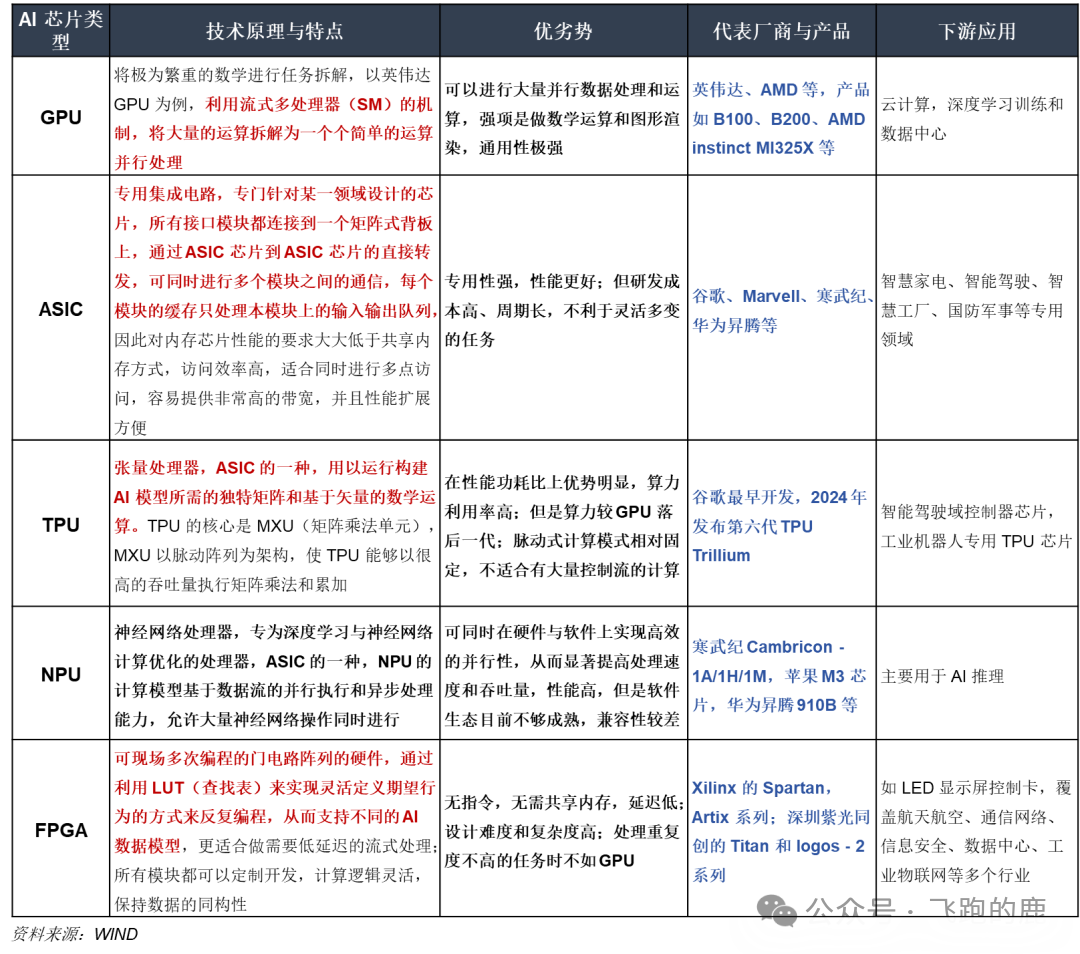The height and width of the screenshot is (954, 1080).
Task: Select the 'GPU' row label
Action: [61, 117]
